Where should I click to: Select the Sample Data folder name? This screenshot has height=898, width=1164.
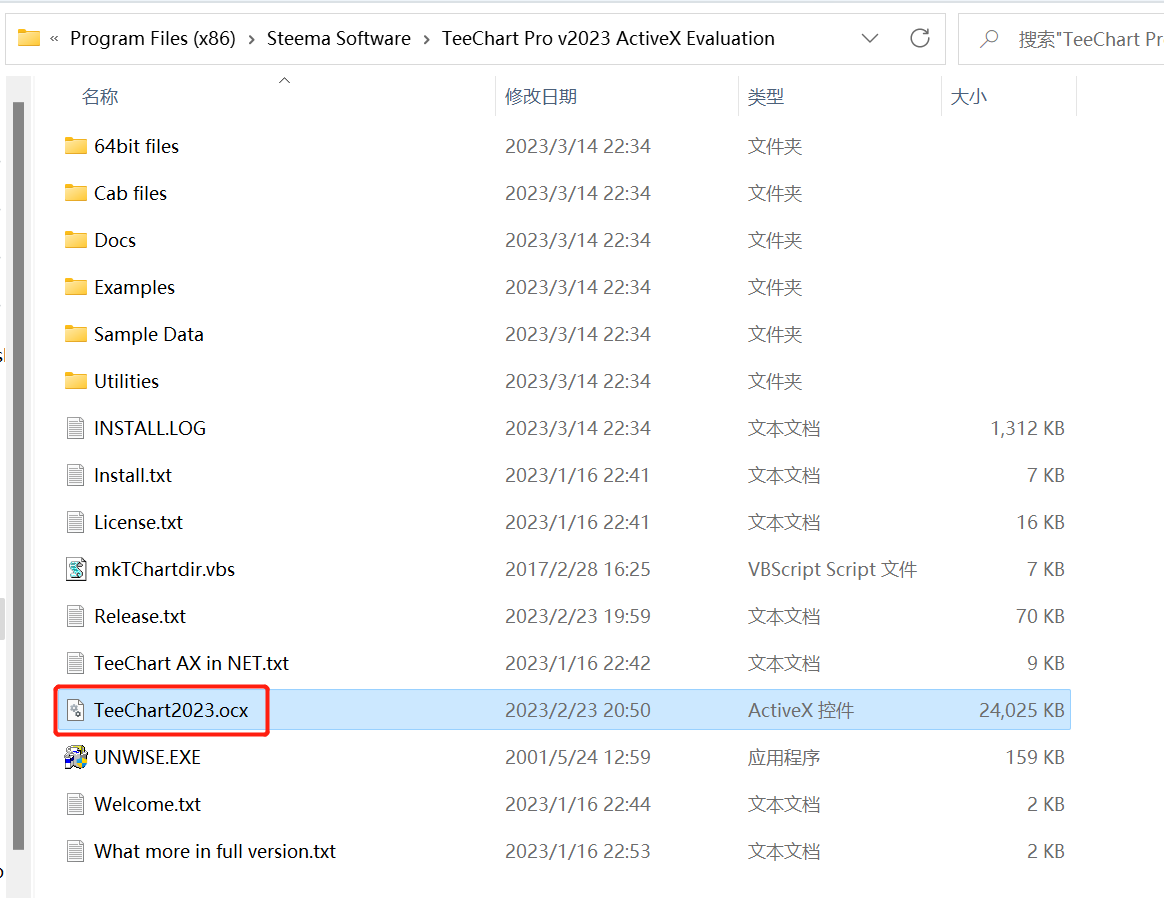148,334
